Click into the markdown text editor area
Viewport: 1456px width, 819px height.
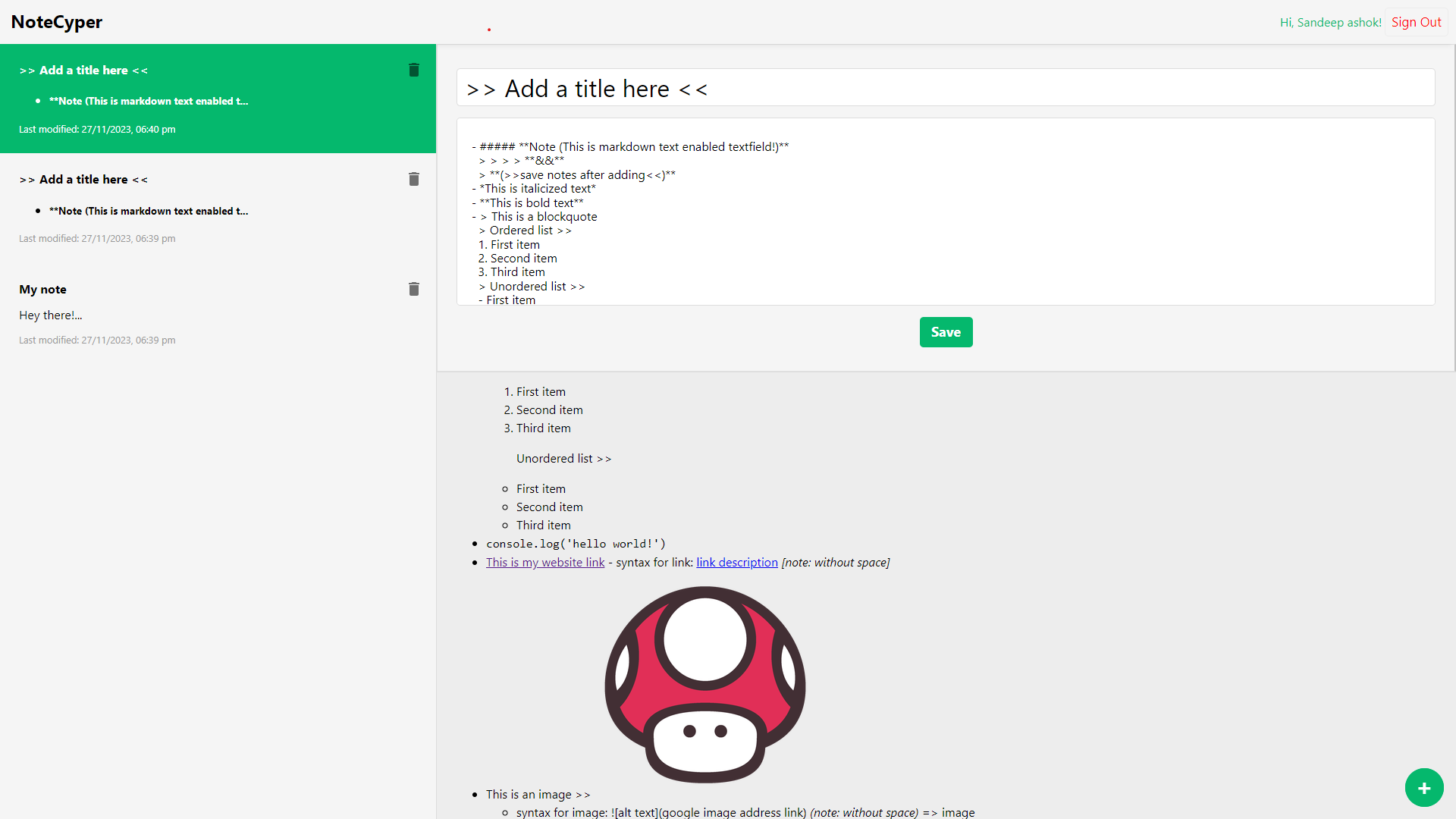point(946,212)
